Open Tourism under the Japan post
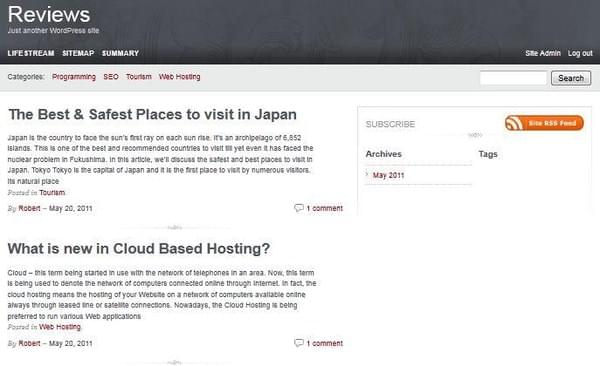 (x=52, y=193)
